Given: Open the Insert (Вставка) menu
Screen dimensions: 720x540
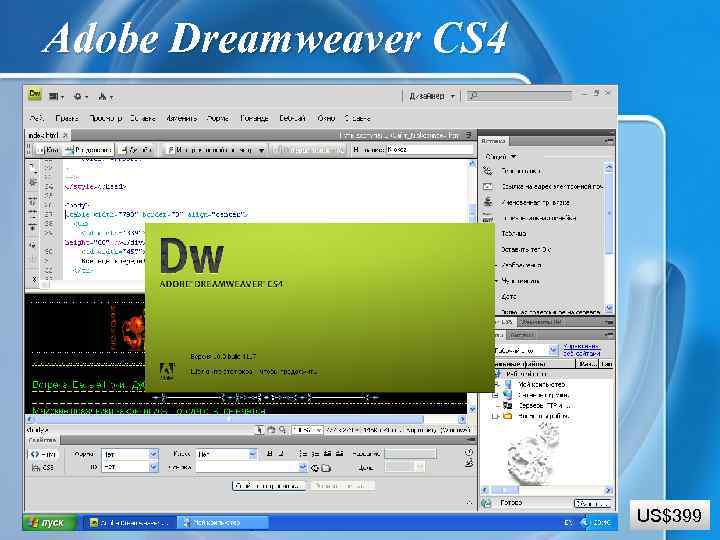Looking at the screenshot, I should [142, 118].
